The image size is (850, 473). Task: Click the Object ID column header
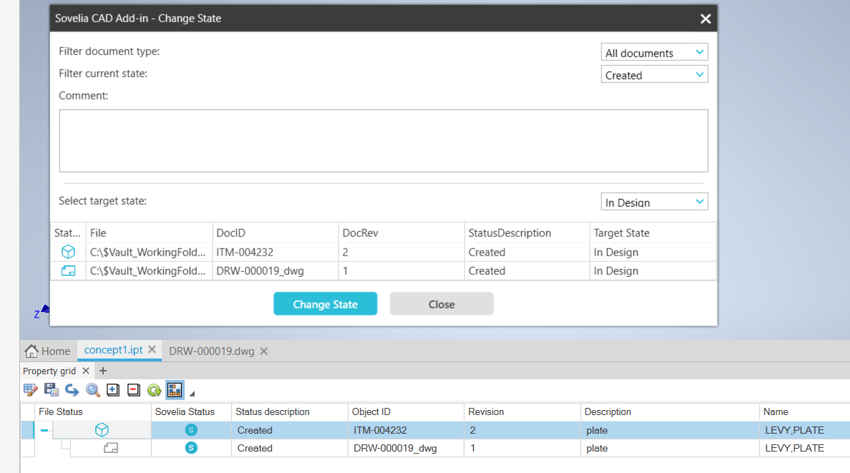click(x=405, y=412)
